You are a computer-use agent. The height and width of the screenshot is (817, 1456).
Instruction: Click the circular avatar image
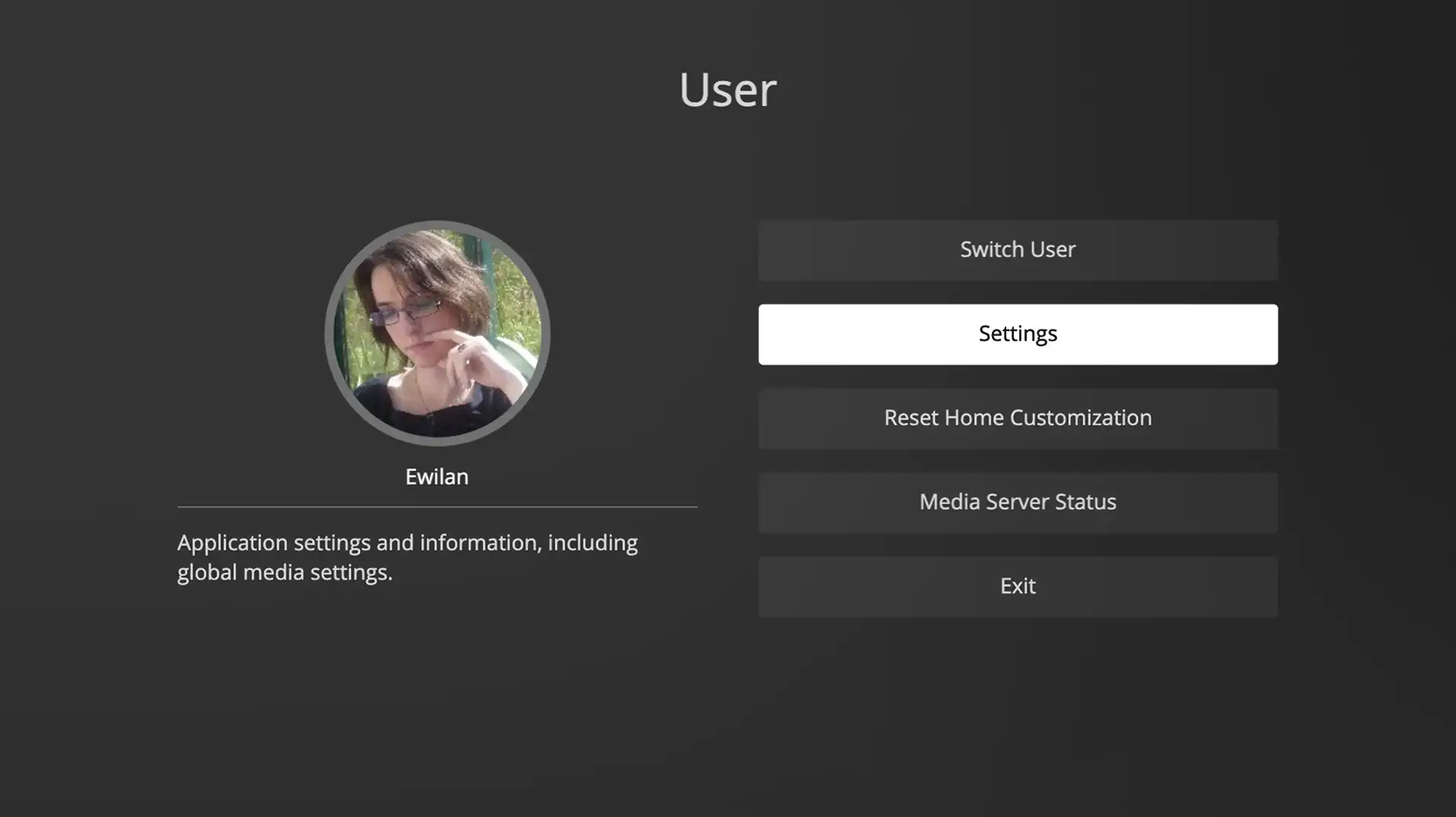pyautogui.click(x=437, y=332)
